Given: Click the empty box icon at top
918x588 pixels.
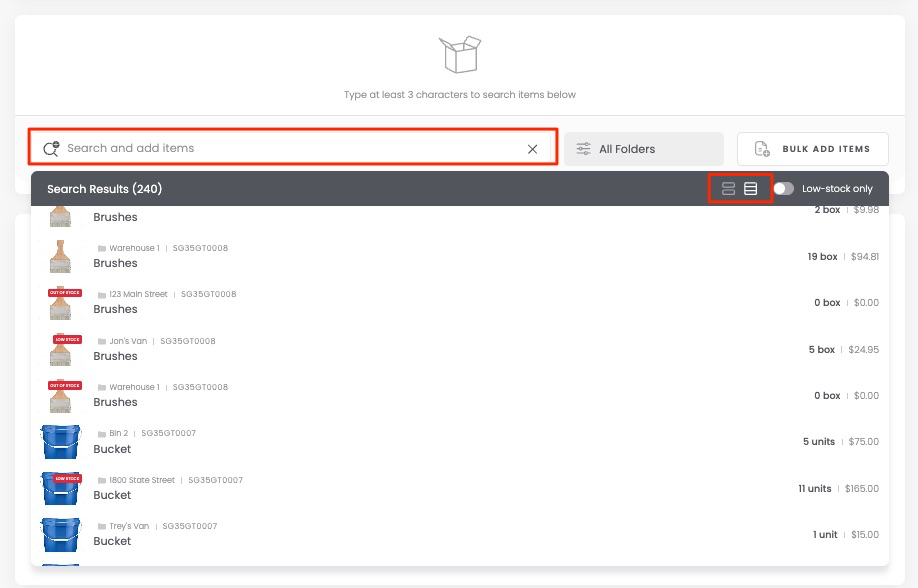Looking at the screenshot, I should pos(460,54).
